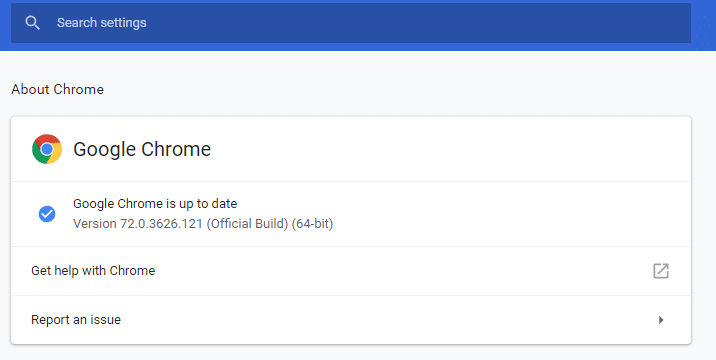The image size is (716, 360).
Task: Click the word 'Chrome' in the About Chrome heading
Action: (79, 89)
